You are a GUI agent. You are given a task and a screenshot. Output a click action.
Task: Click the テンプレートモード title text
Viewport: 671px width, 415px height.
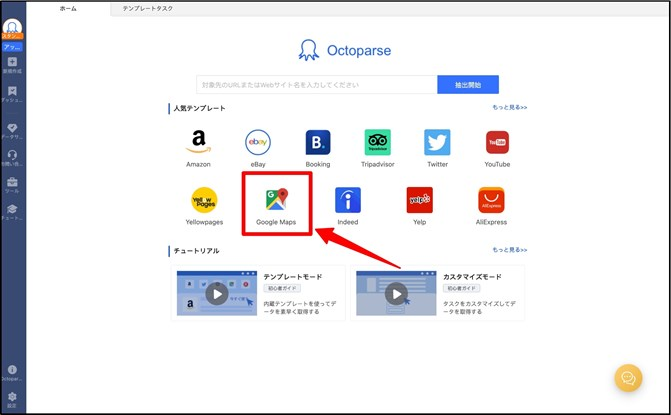(x=293, y=277)
